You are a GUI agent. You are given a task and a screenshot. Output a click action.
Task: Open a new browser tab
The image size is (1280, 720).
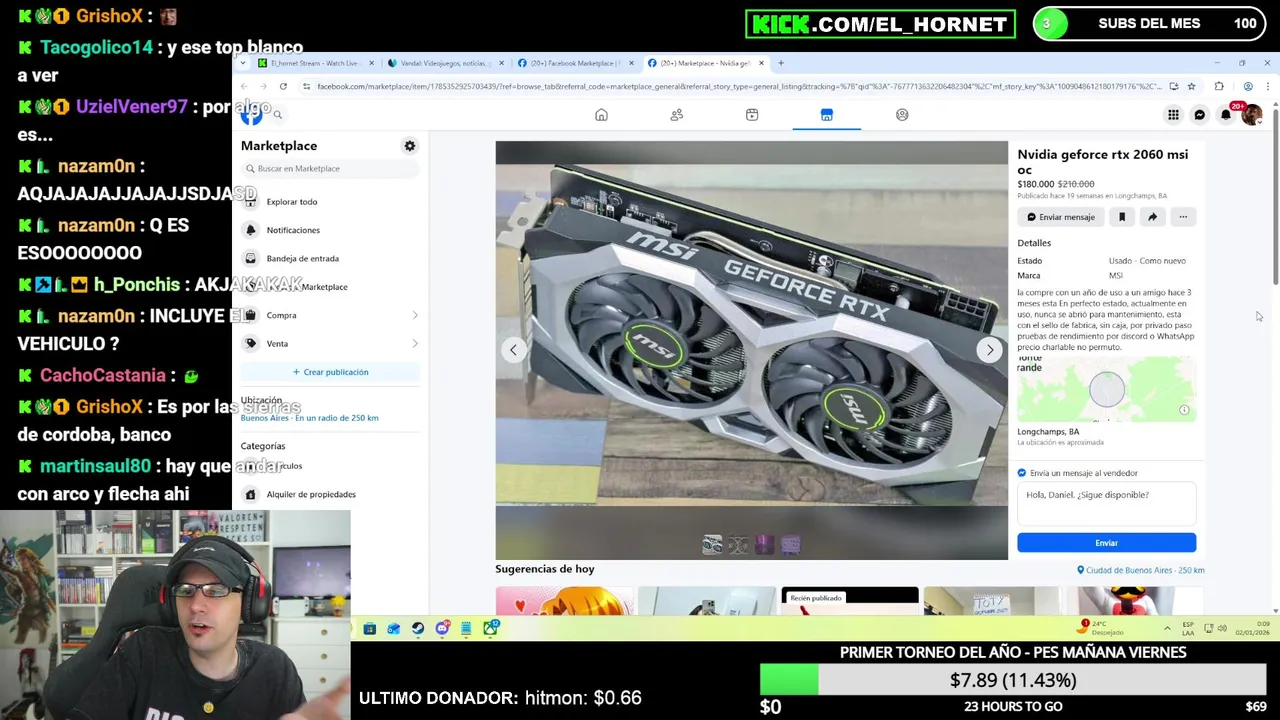[782, 63]
